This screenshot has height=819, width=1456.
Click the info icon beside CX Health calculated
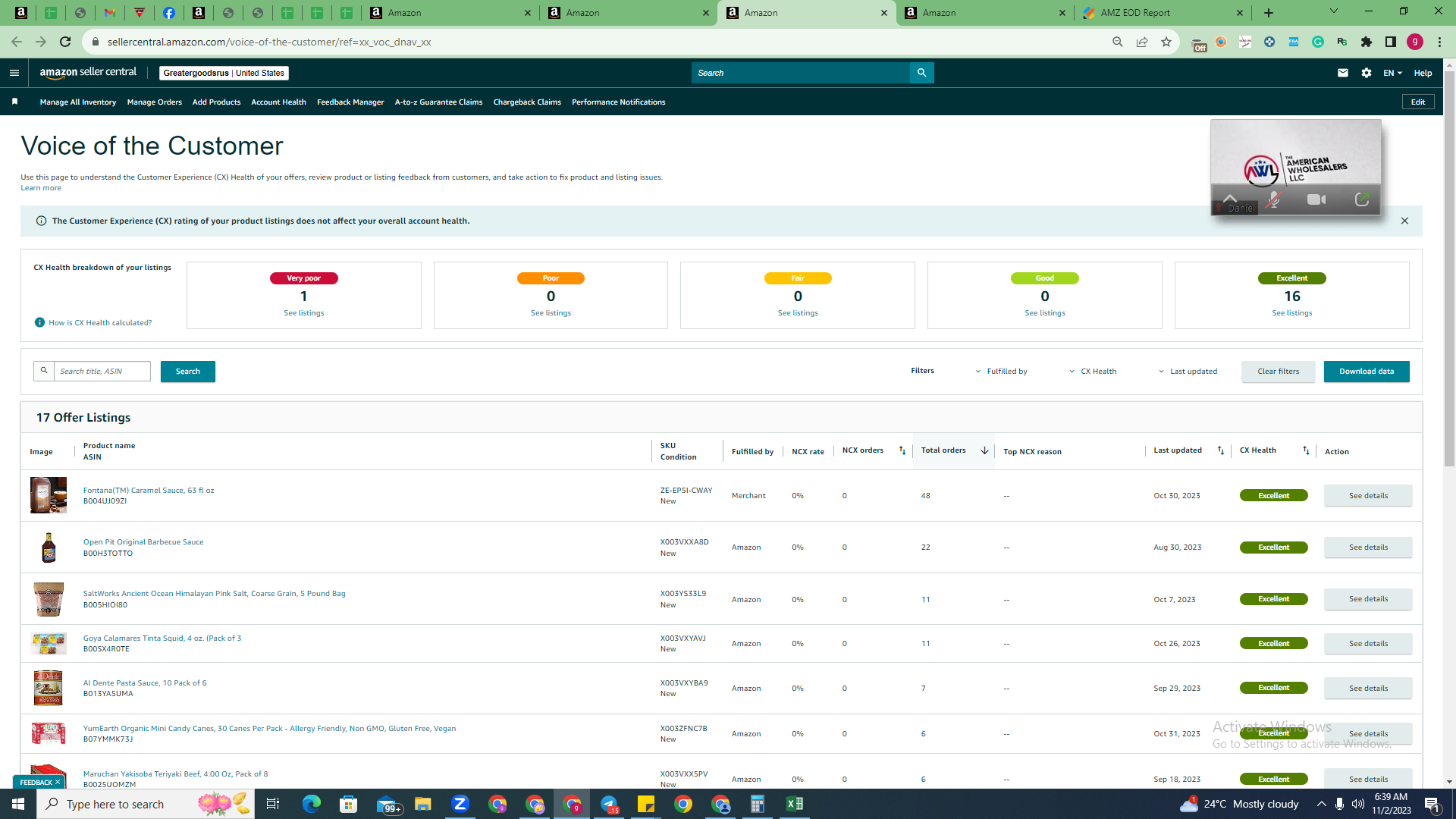point(39,322)
